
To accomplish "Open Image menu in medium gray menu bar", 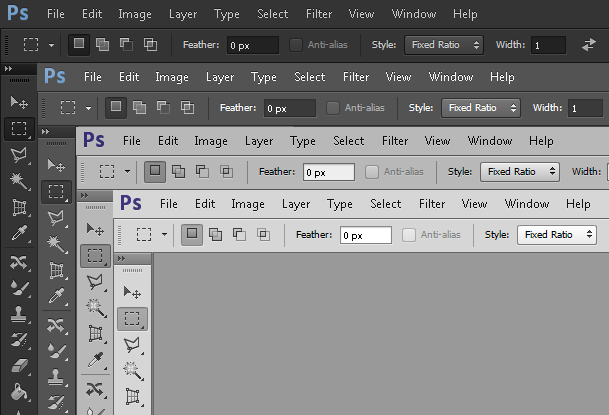I will point(211,141).
